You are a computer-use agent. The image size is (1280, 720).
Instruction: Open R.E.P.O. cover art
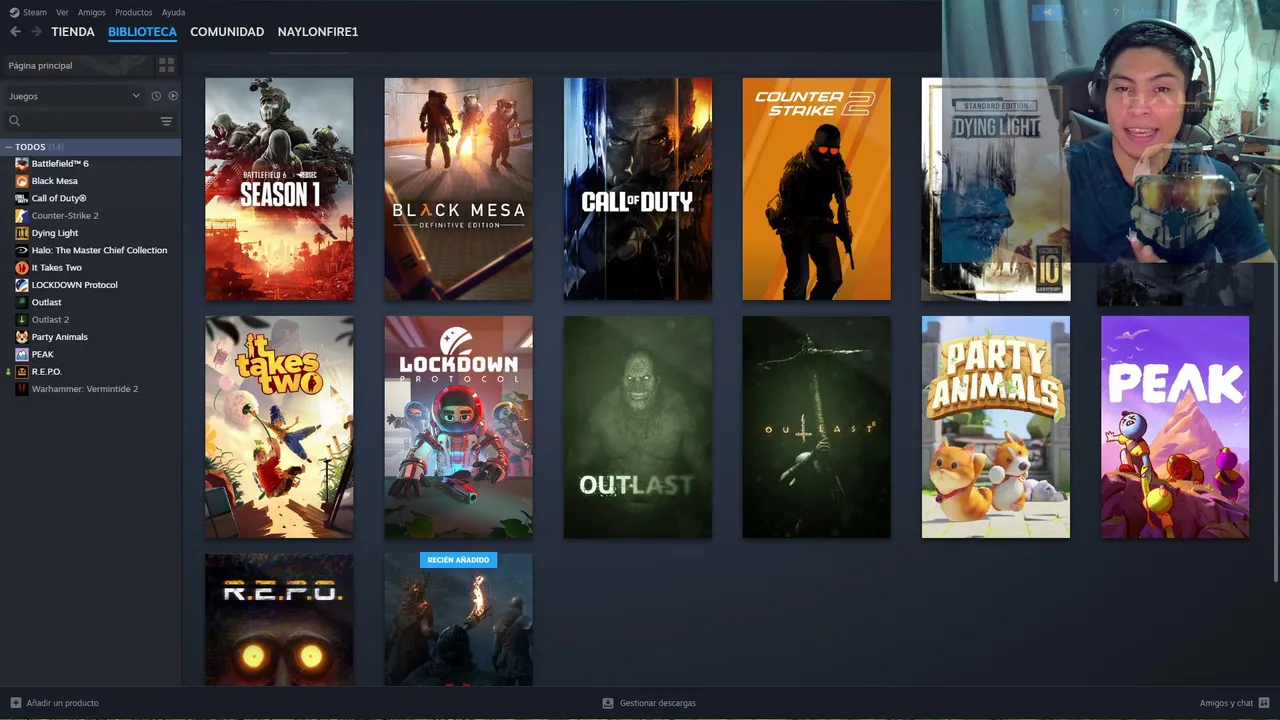pyautogui.click(x=279, y=620)
